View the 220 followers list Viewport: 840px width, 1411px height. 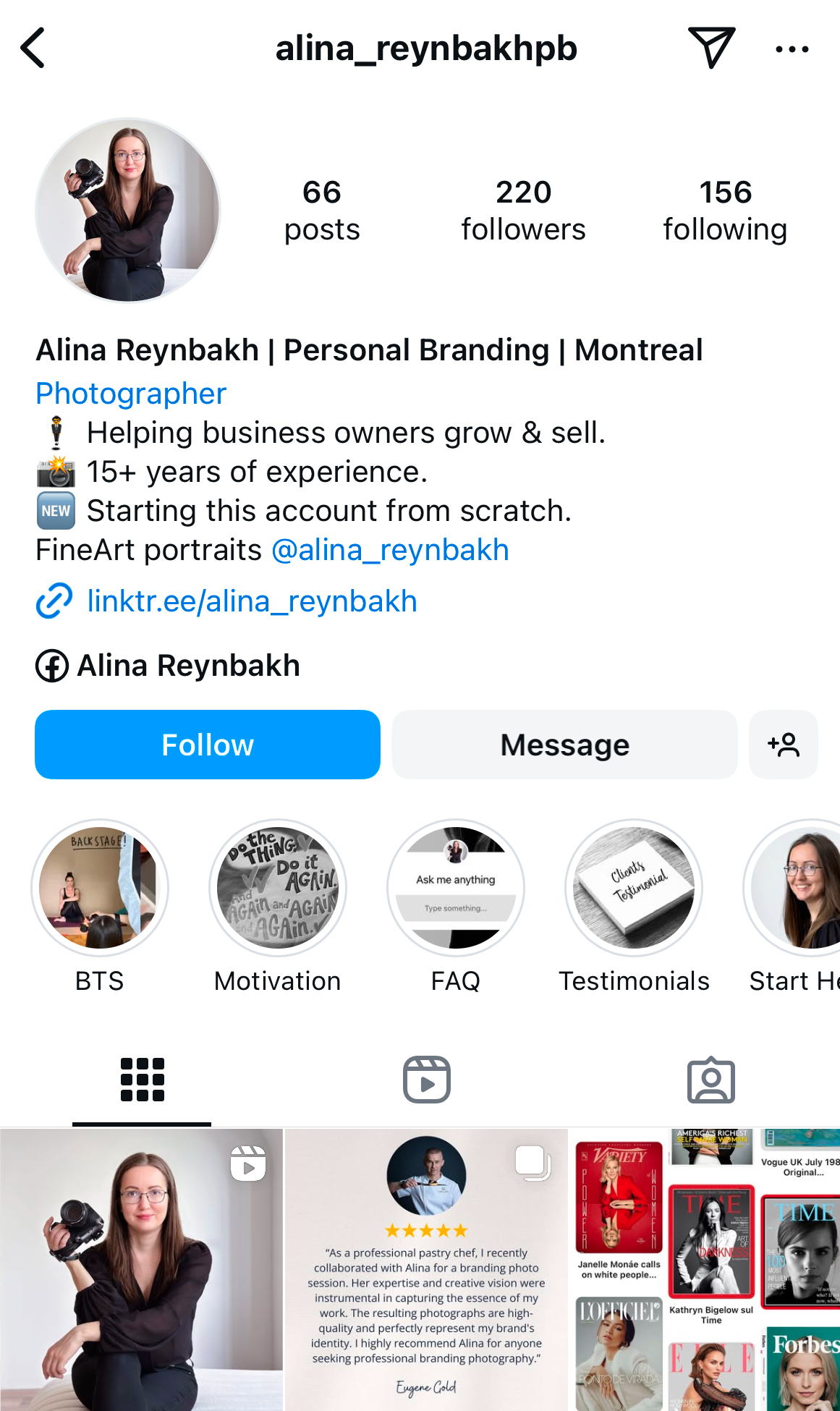tap(523, 210)
